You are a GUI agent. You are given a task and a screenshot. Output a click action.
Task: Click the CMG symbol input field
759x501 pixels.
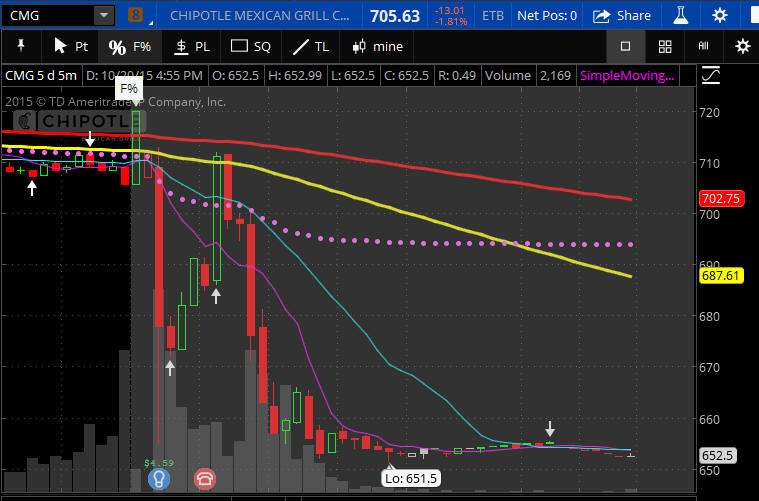tap(48, 15)
